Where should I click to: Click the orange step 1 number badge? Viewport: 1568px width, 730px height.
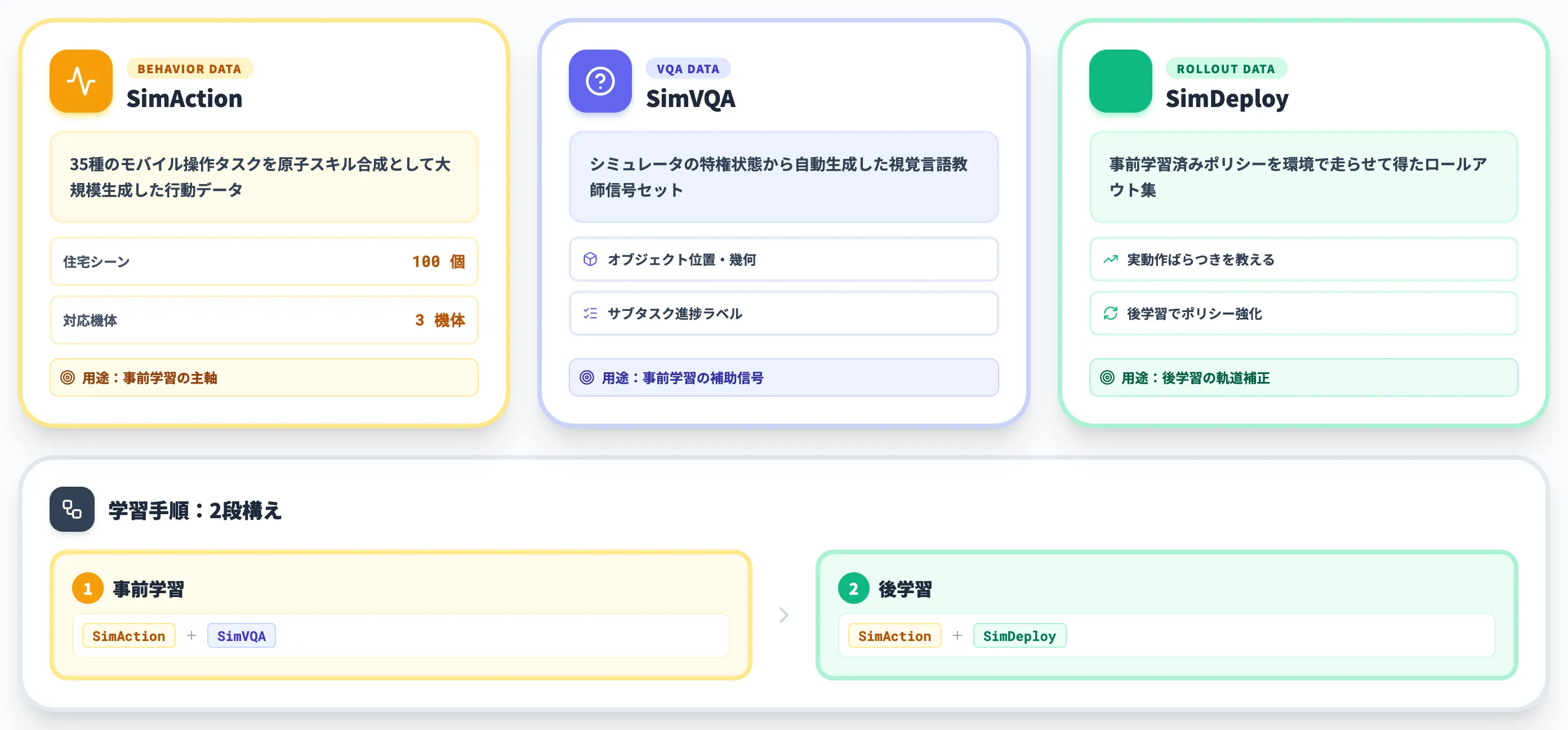88,588
